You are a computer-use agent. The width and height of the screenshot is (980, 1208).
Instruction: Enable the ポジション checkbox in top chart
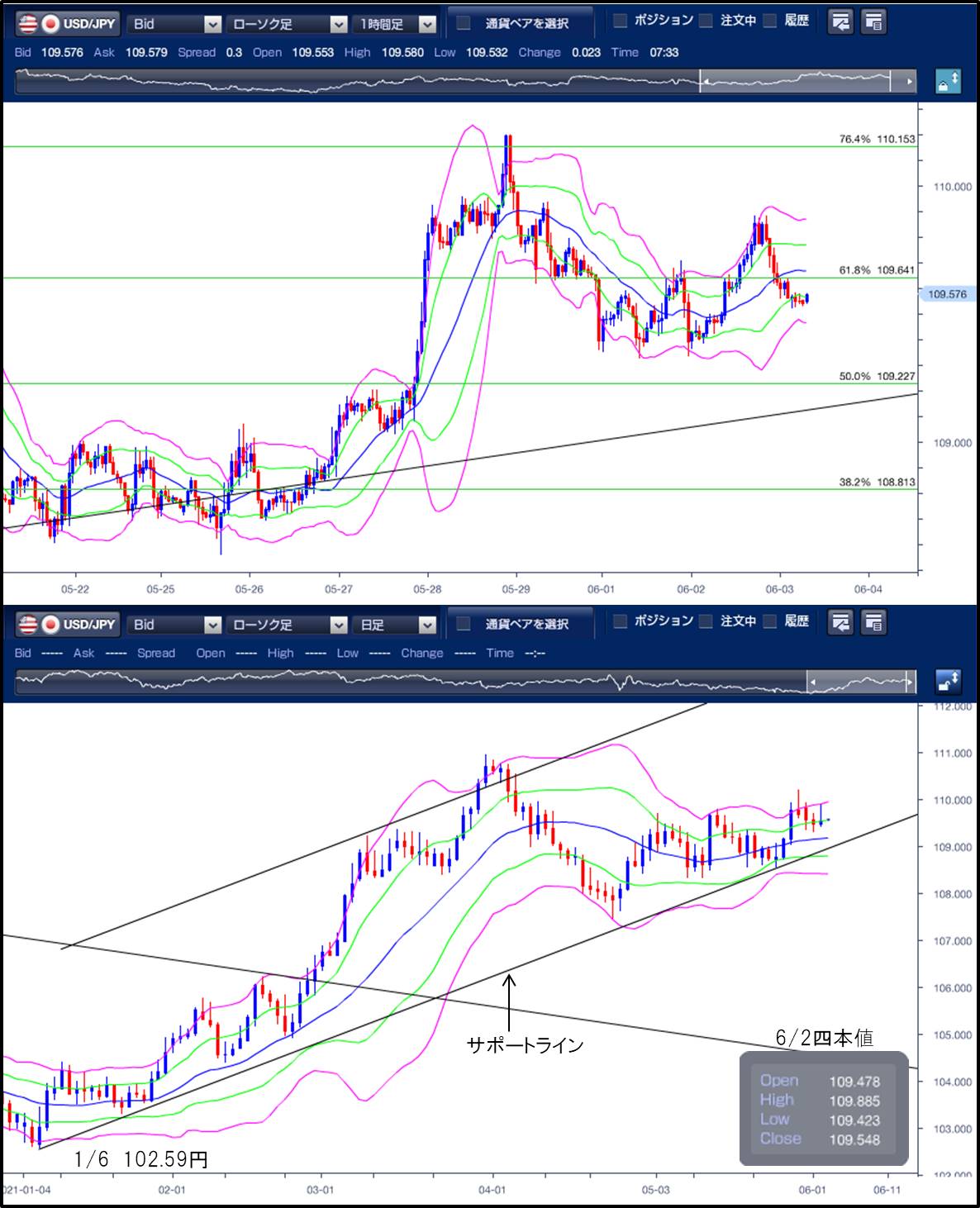(x=621, y=21)
